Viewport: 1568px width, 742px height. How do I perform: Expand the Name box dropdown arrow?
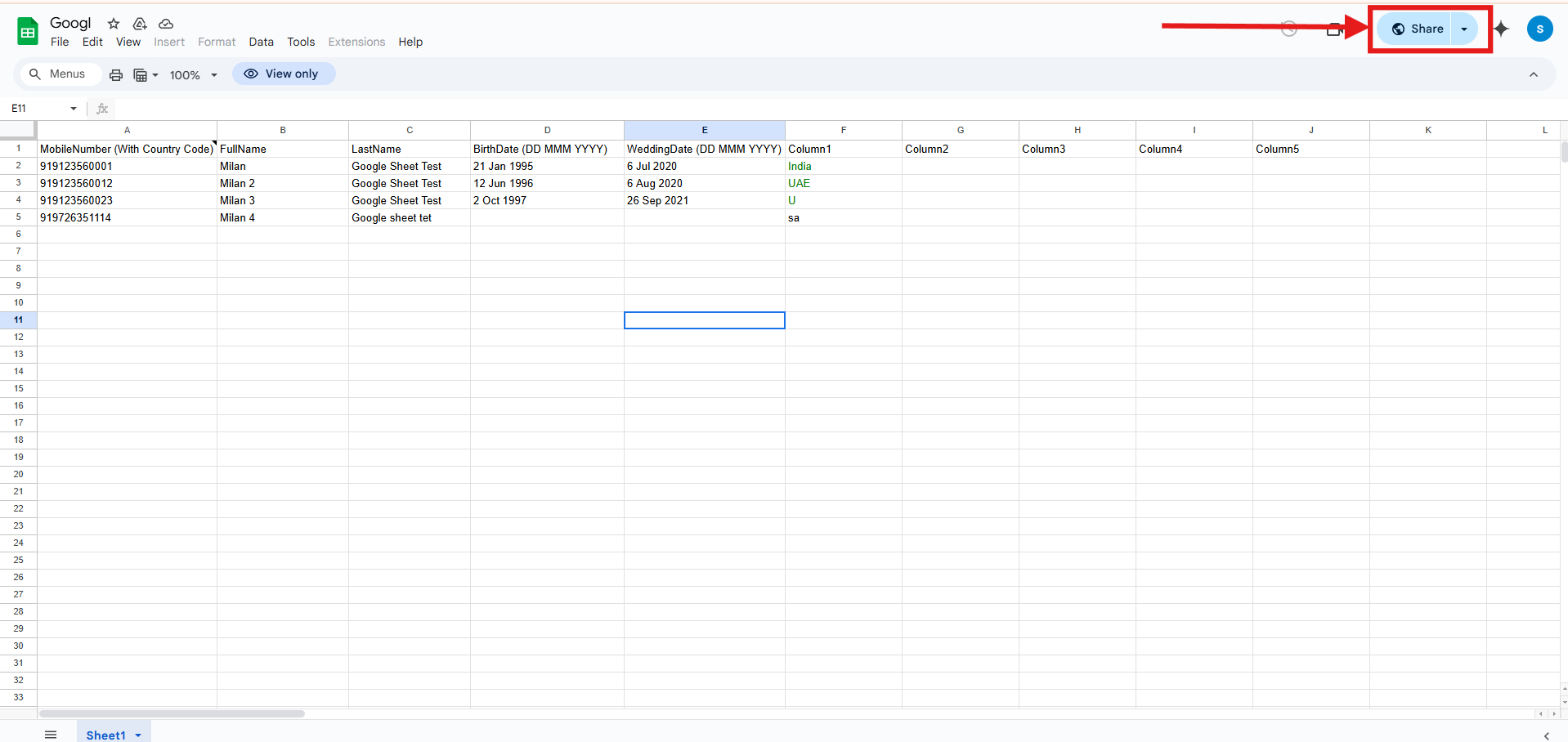(x=74, y=108)
